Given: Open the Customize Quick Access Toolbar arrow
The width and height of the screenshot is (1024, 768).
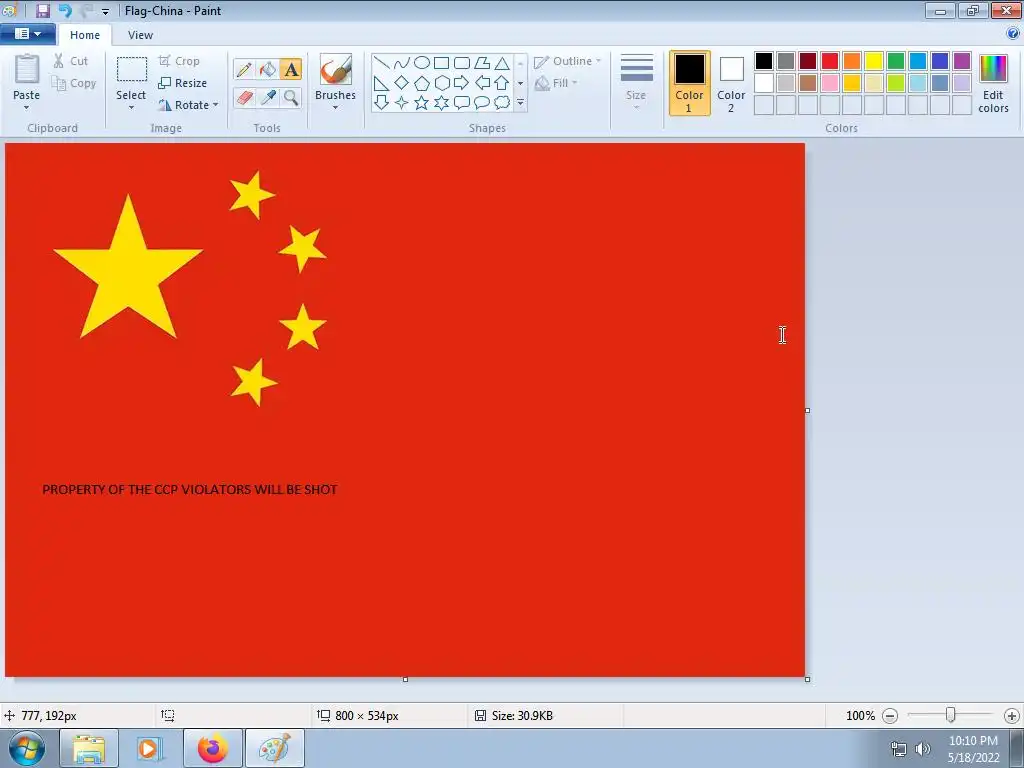Looking at the screenshot, I should pyautogui.click(x=105, y=11).
